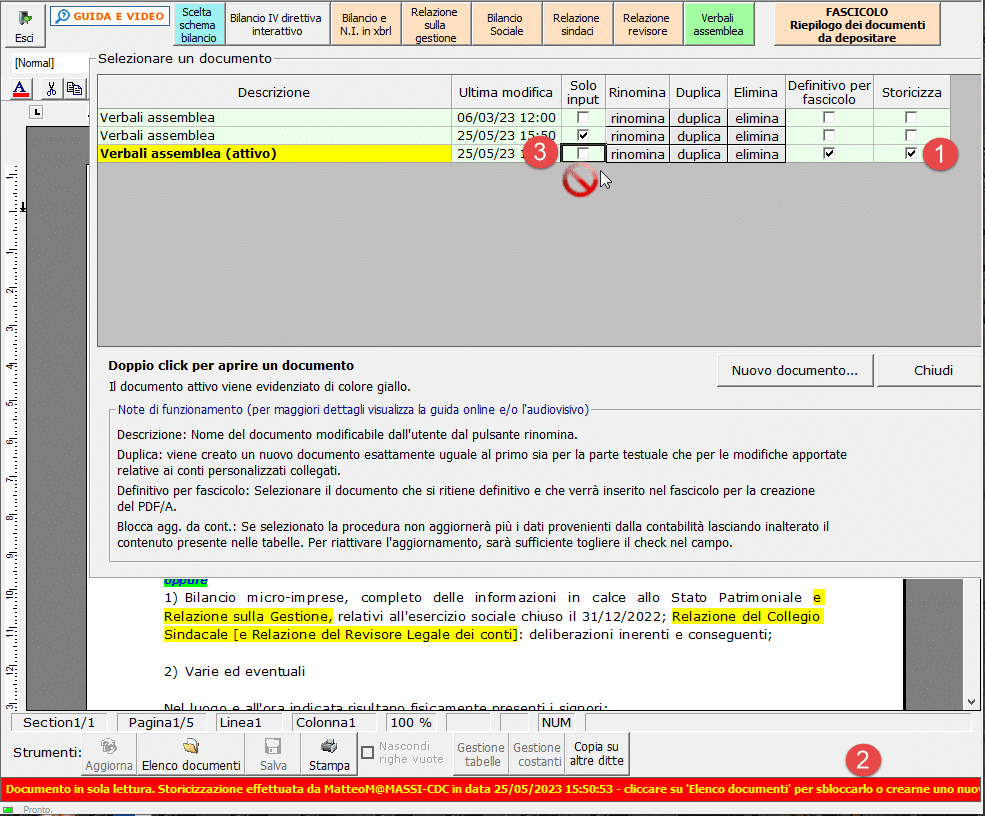Viewport: 985px width, 816px height.
Task: Click the Storicizza column header
Action: click(912, 92)
